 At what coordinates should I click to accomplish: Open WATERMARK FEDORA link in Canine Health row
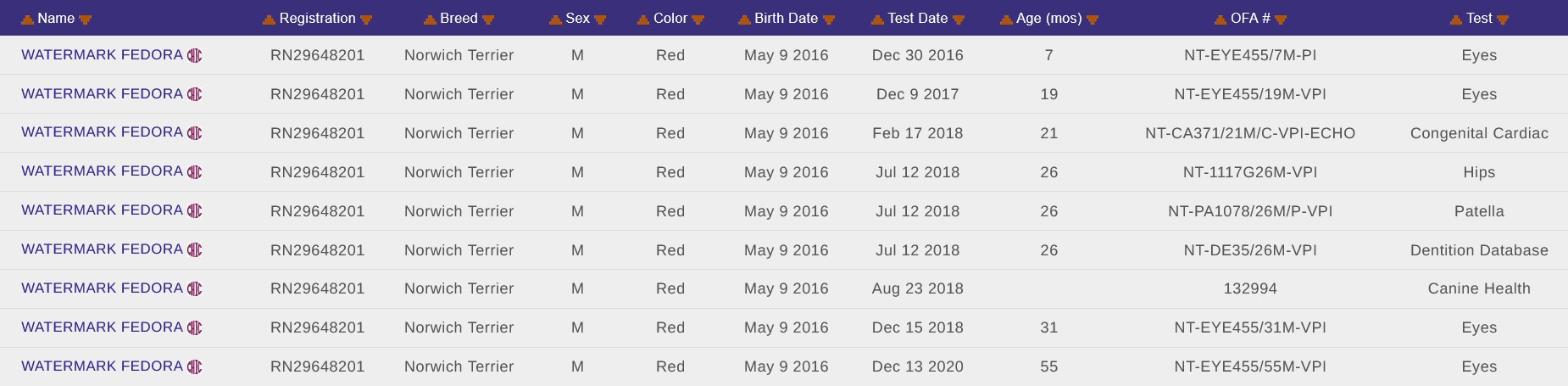[x=102, y=288]
